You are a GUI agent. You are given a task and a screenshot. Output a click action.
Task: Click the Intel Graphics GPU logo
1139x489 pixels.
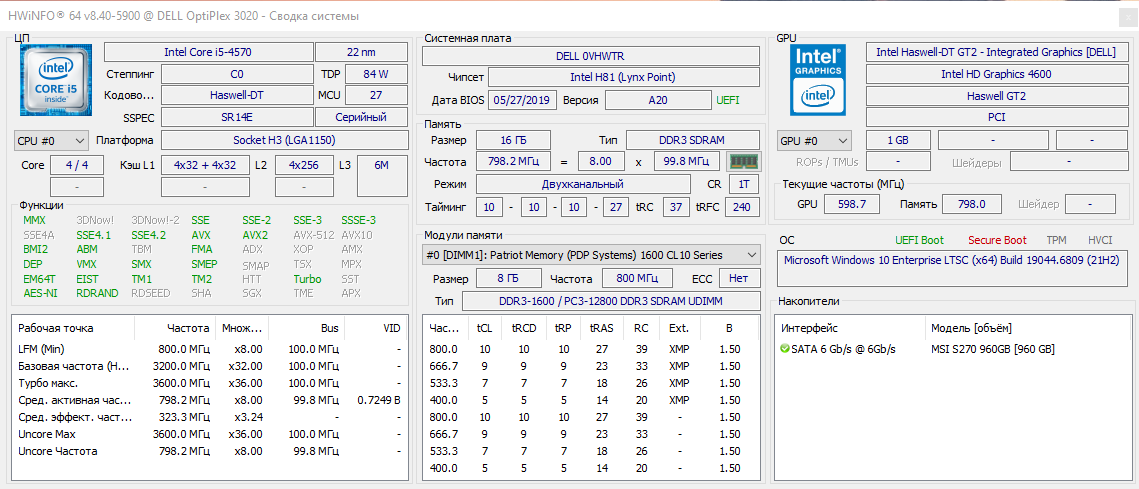817,79
